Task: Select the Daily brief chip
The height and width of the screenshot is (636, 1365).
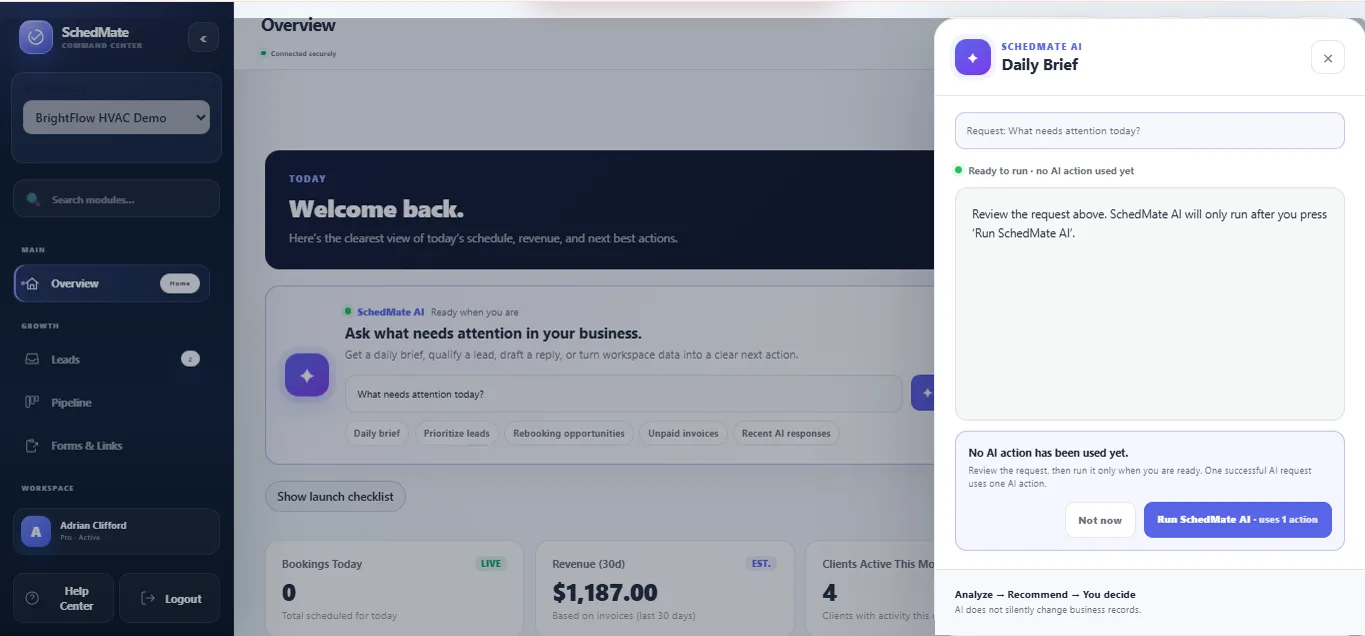Action: pos(377,433)
